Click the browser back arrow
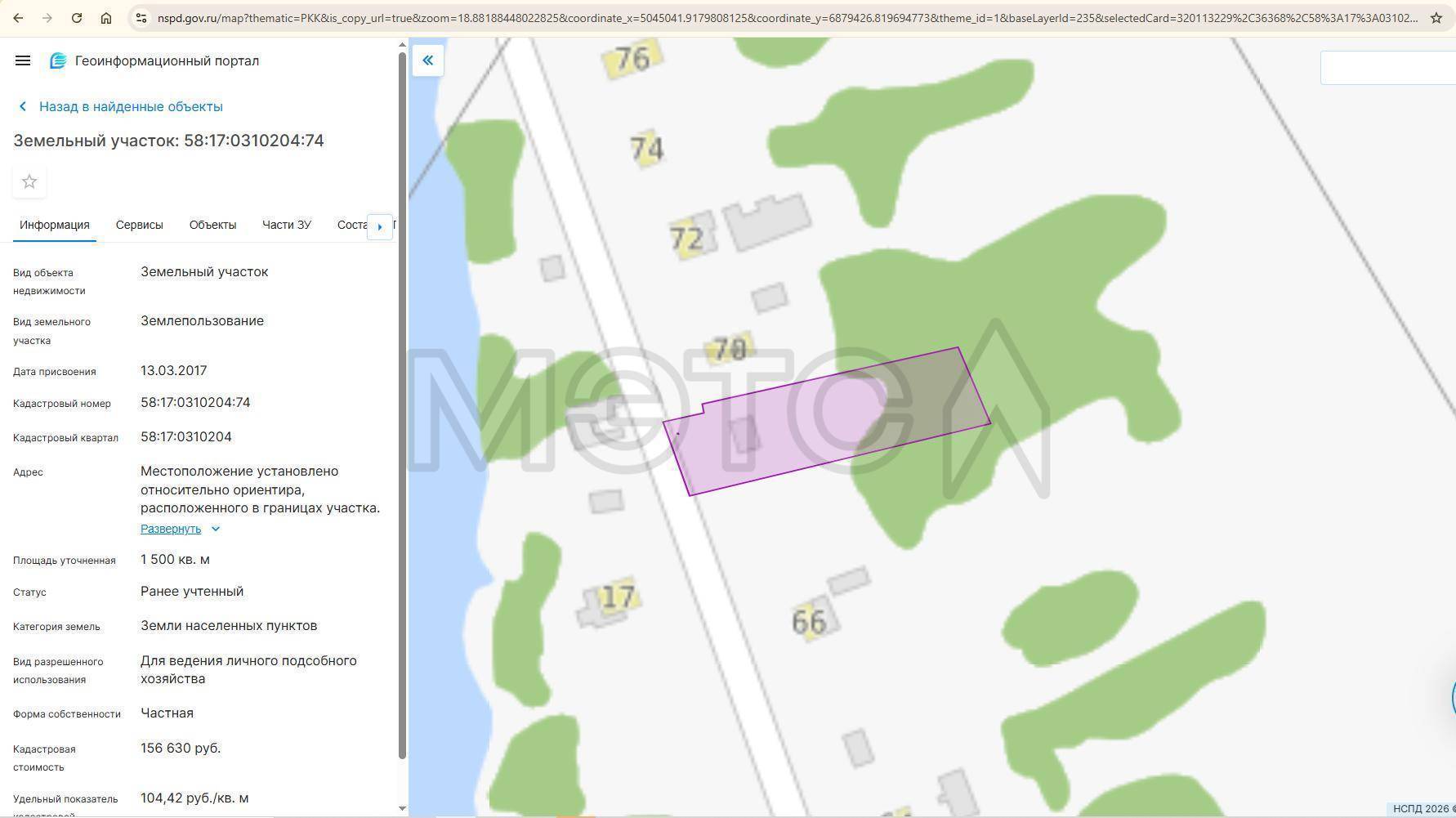The width and height of the screenshot is (1456, 818). (18, 18)
